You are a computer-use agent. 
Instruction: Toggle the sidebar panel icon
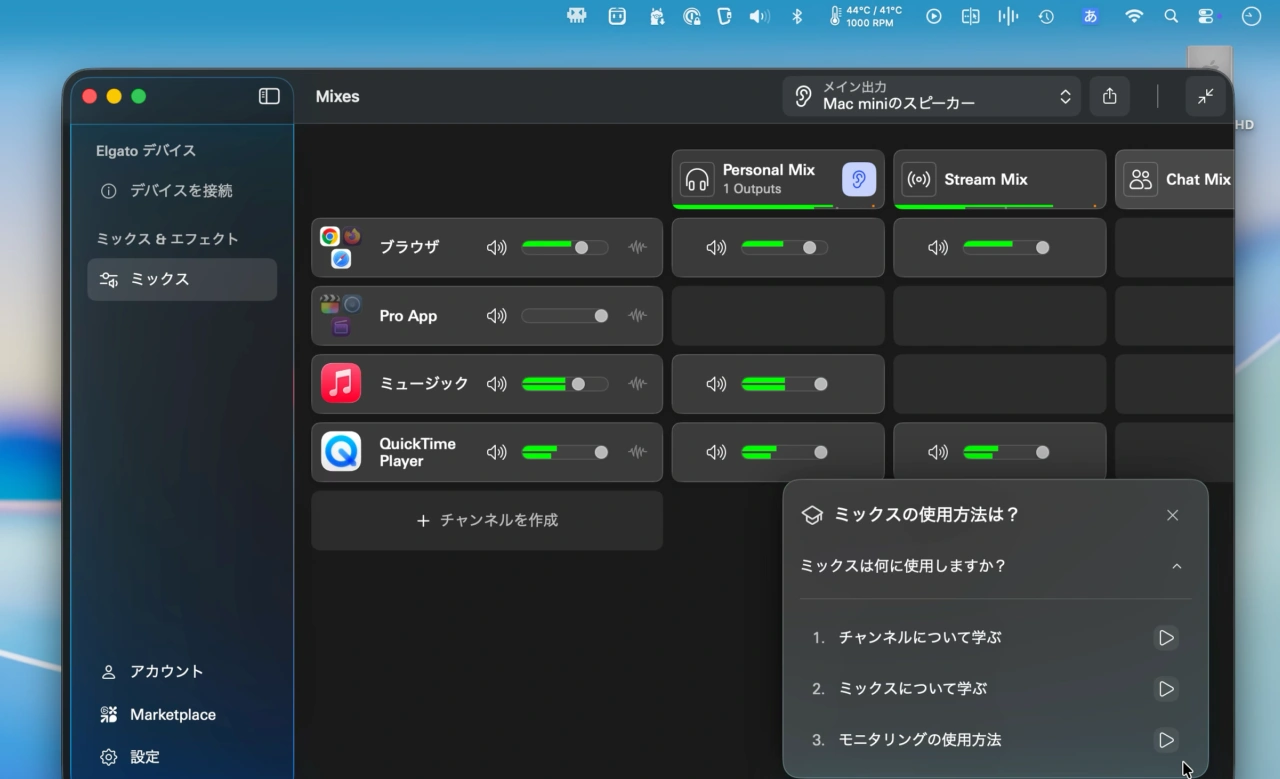pyautogui.click(x=268, y=95)
